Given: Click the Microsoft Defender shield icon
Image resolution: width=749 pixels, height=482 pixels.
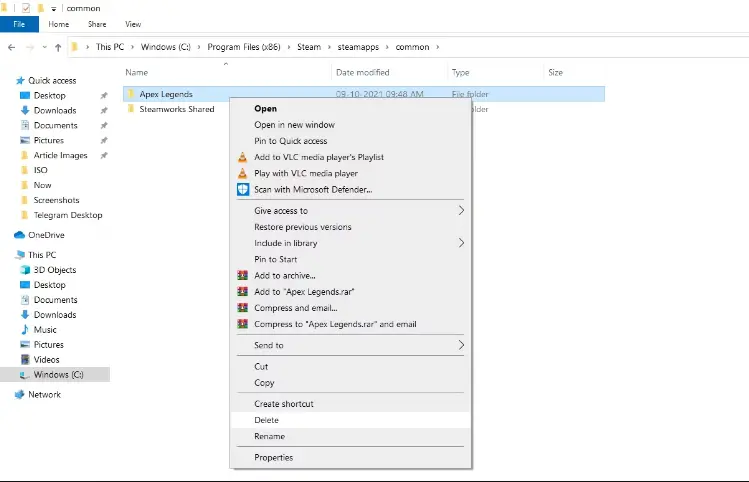Looking at the screenshot, I should pyautogui.click(x=242, y=189).
